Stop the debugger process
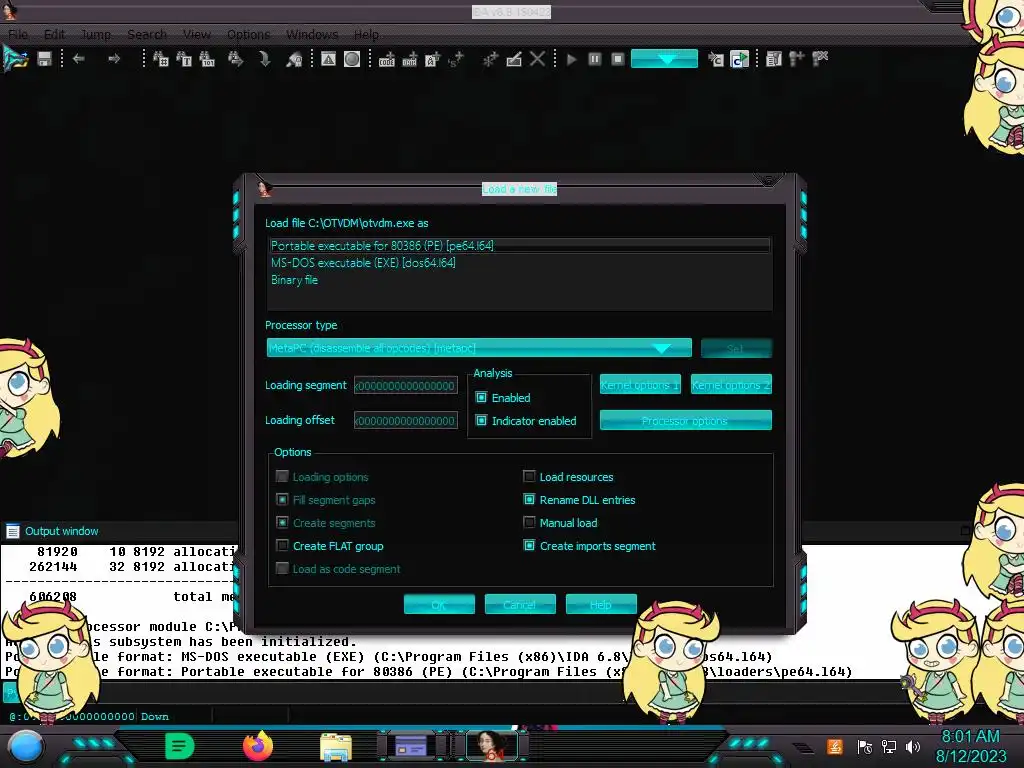 [x=618, y=59]
